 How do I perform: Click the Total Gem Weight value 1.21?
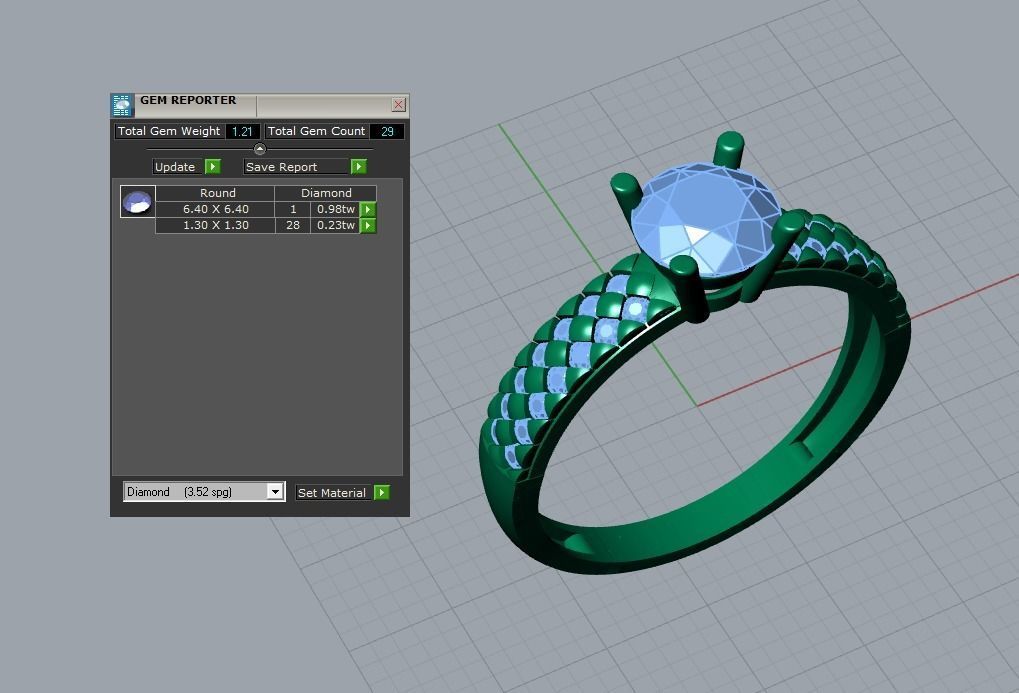pos(242,131)
